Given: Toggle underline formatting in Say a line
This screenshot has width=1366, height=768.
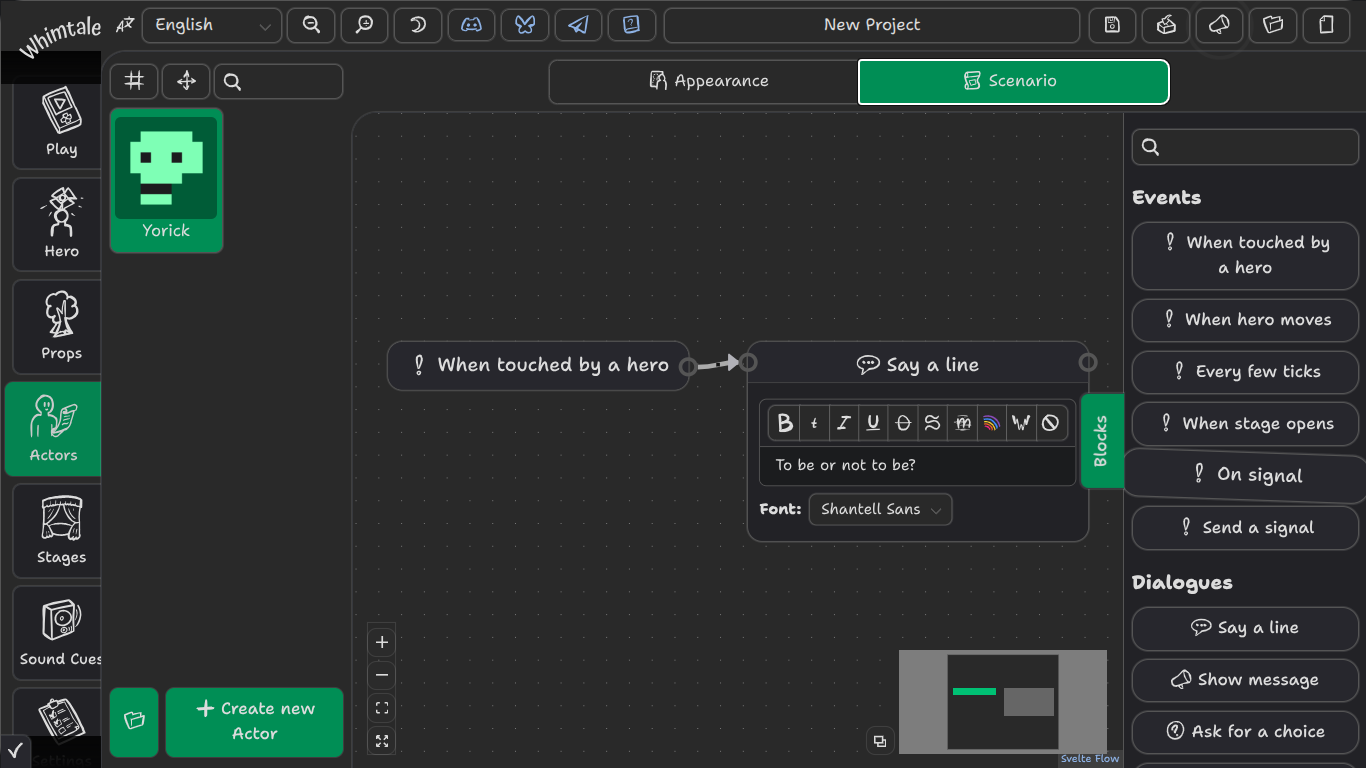Looking at the screenshot, I should [x=873, y=423].
